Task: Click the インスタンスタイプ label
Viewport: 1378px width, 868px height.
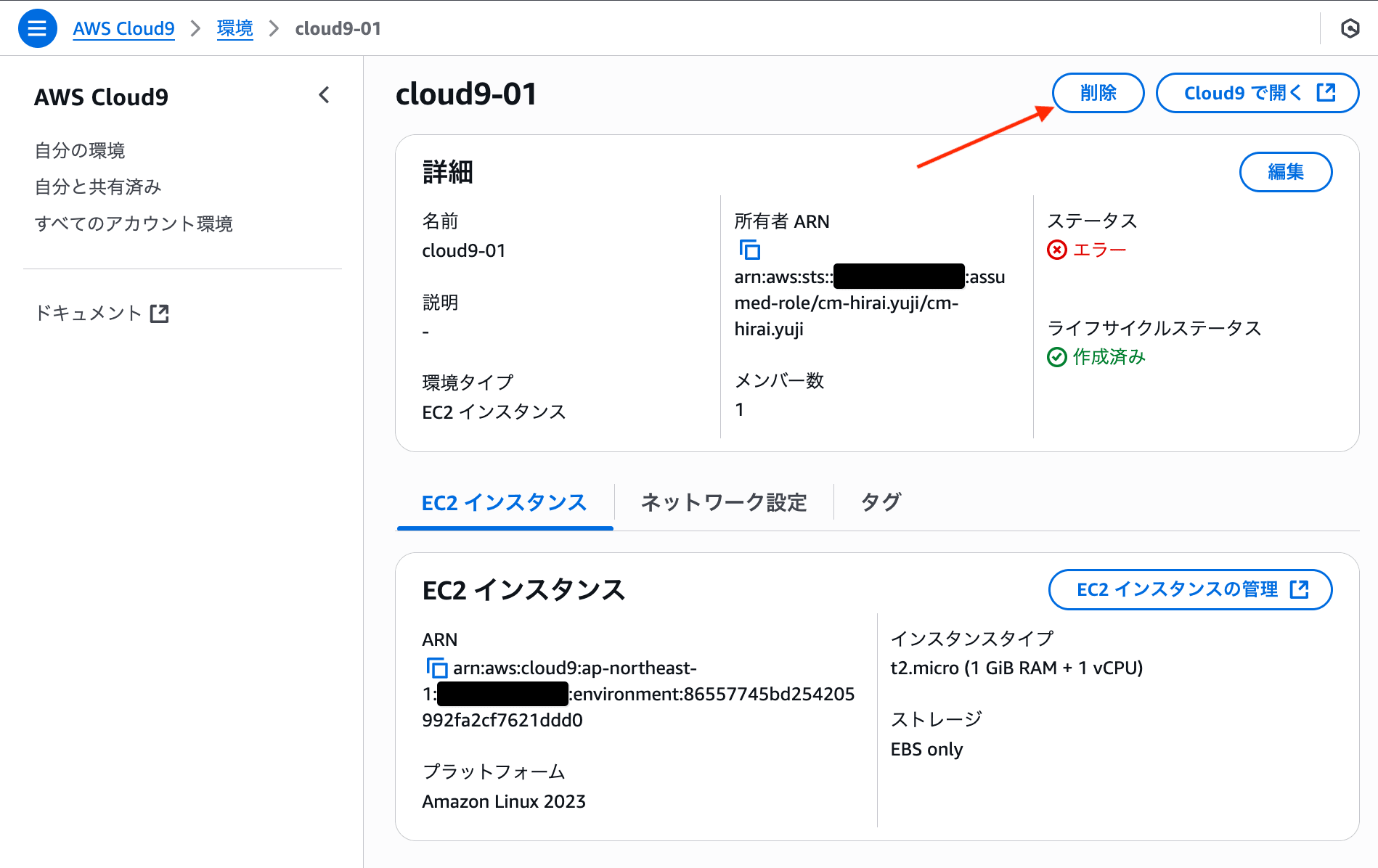Action: 971,639
